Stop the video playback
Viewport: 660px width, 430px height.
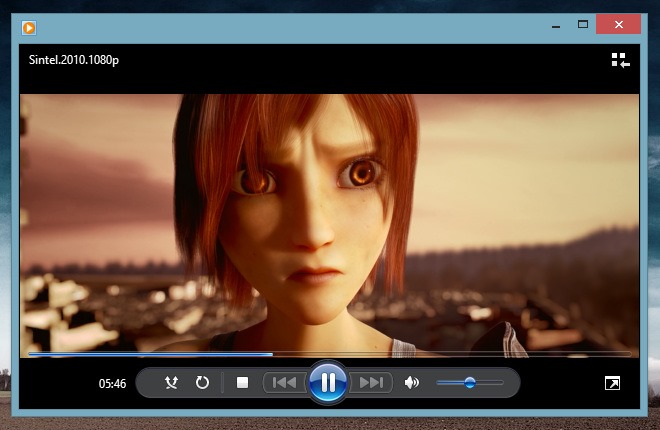tap(242, 382)
